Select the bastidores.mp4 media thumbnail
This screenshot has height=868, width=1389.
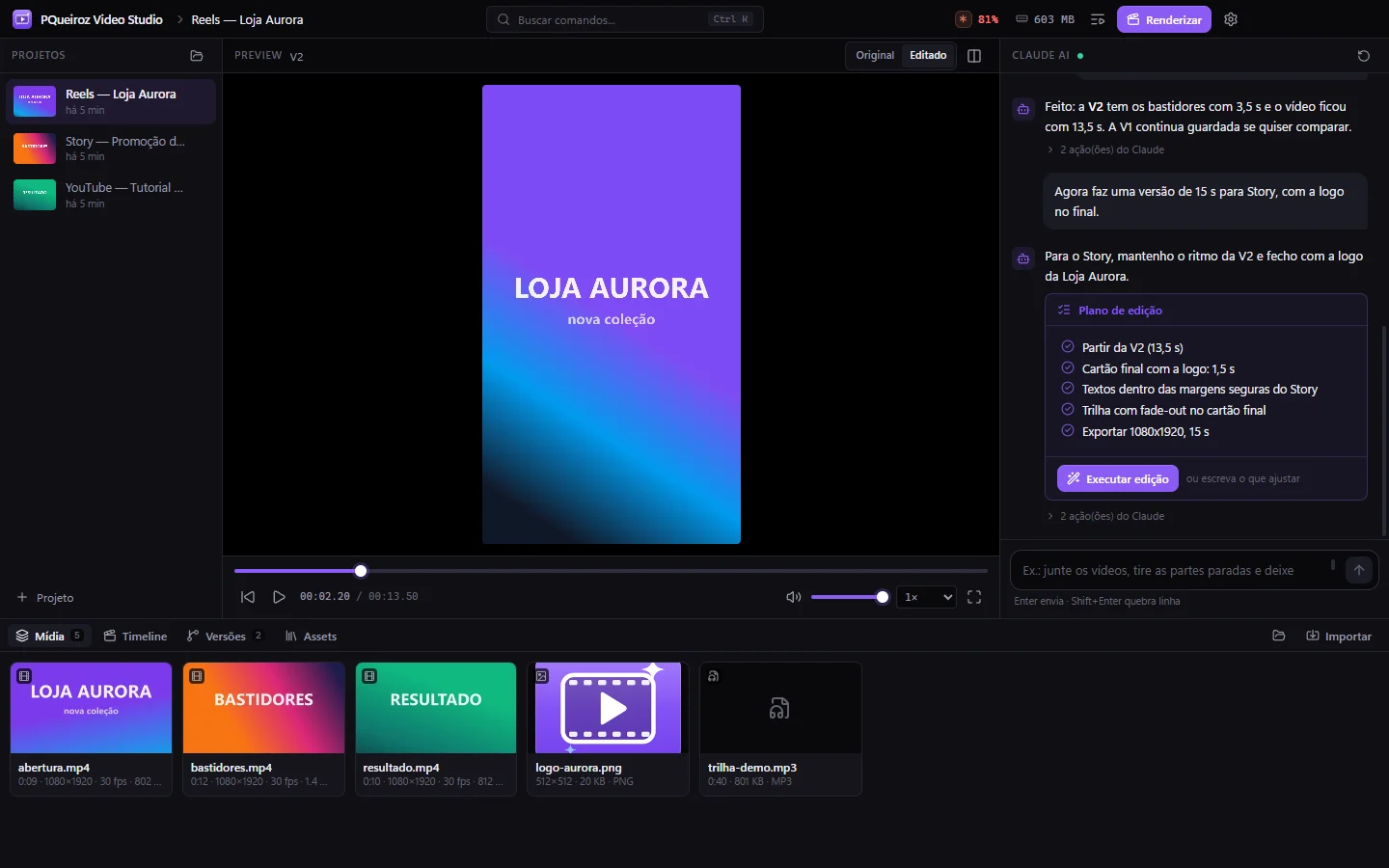tap(263, 708)
